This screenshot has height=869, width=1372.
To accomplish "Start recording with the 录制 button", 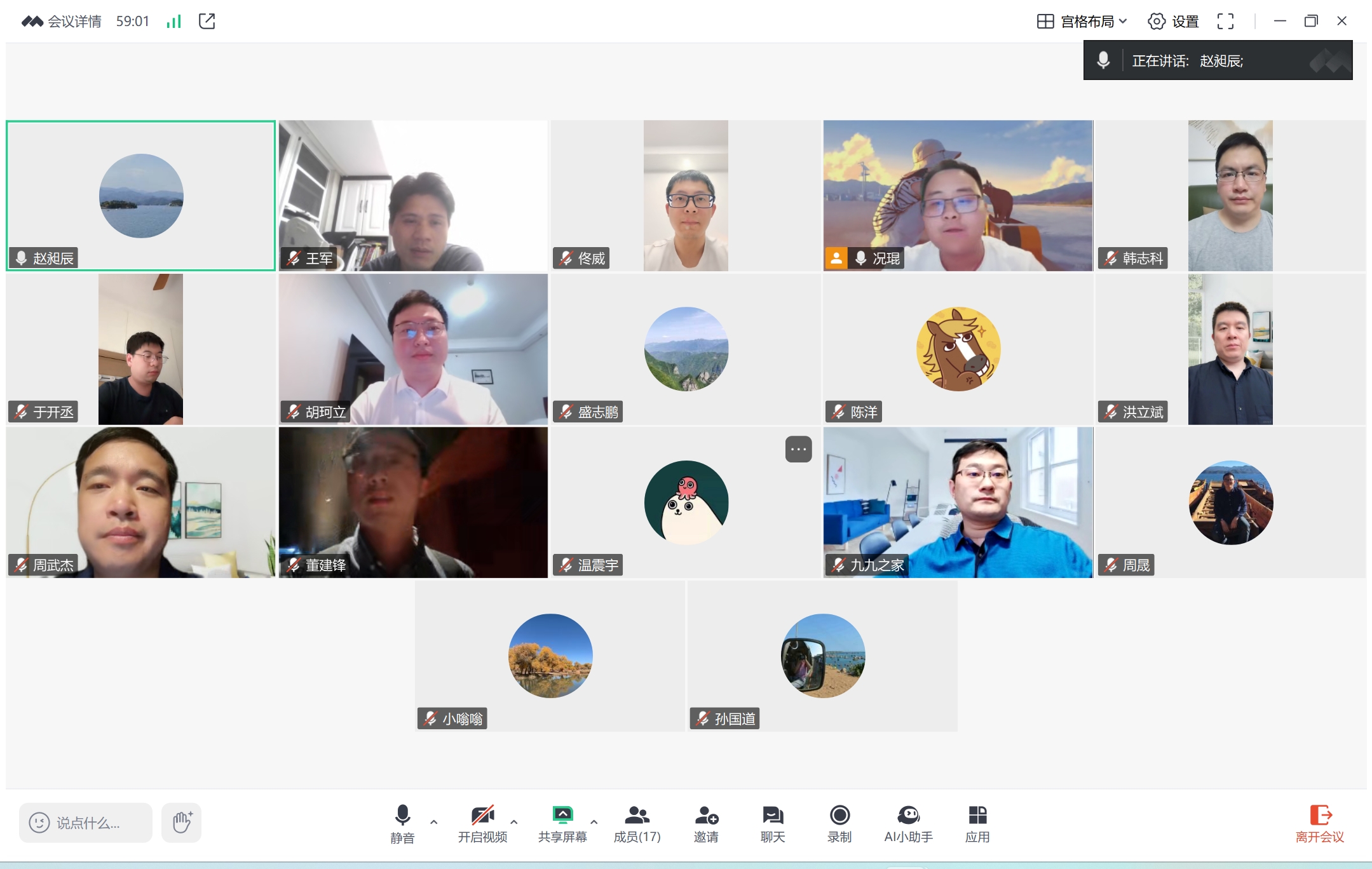I will click(839, 823).
